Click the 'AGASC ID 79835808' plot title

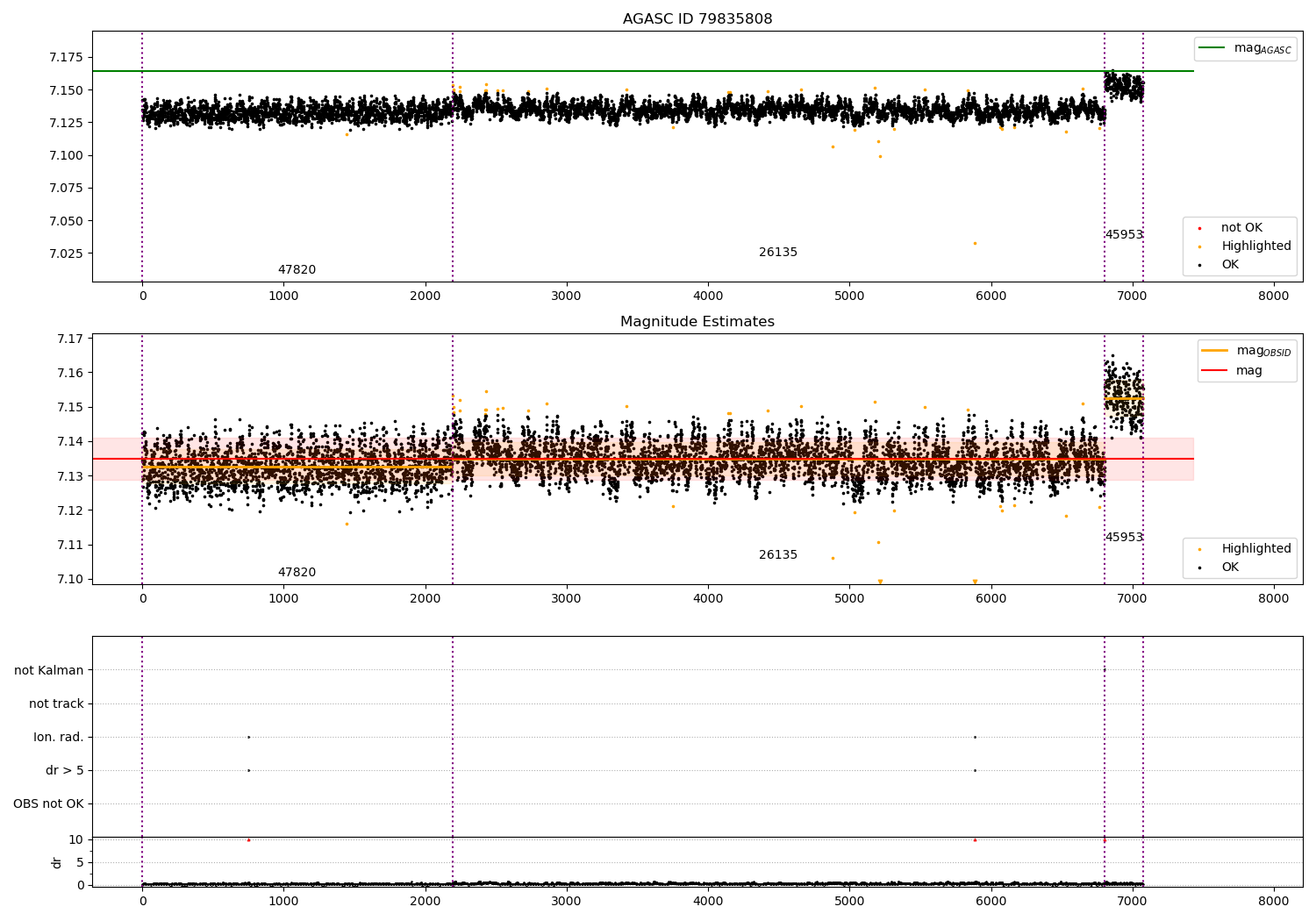click(x=697, y=19)
